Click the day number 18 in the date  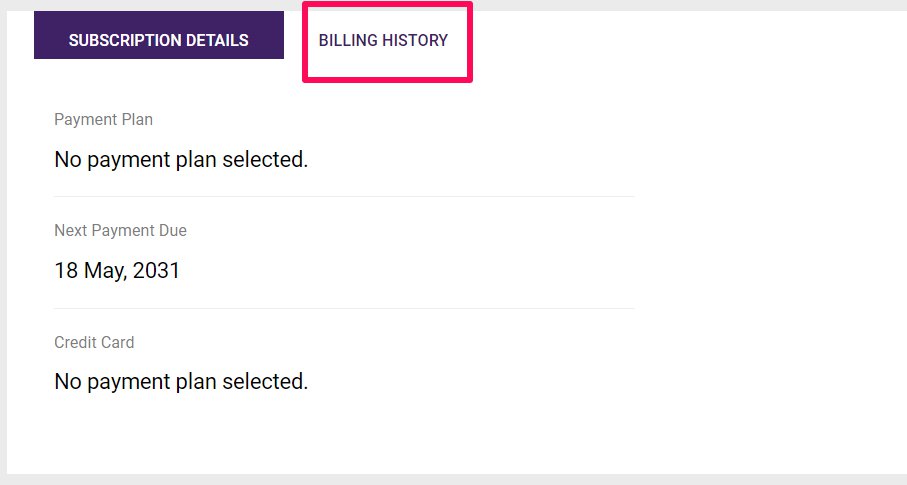click(65, 271)
